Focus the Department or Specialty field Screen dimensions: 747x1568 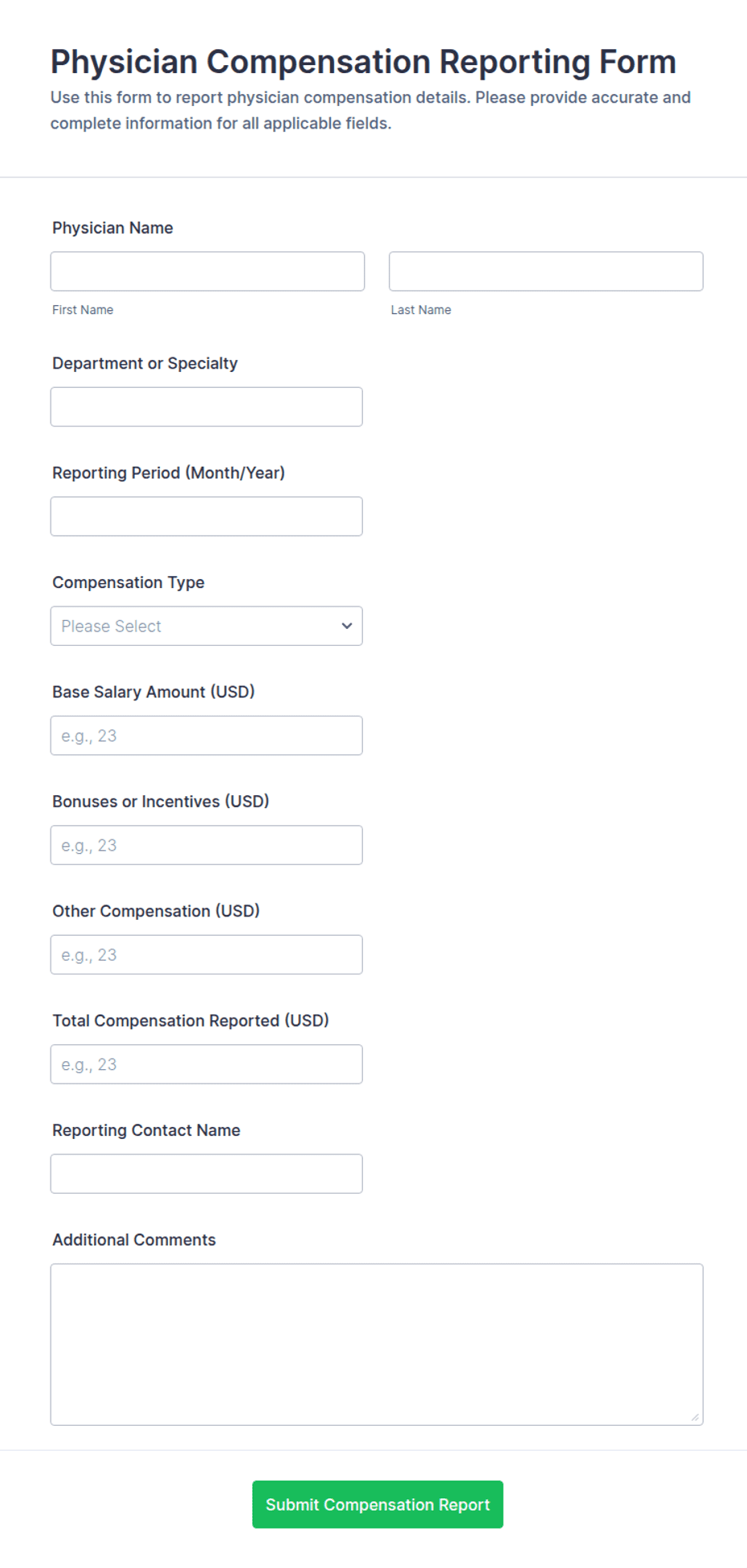(206, 406)
